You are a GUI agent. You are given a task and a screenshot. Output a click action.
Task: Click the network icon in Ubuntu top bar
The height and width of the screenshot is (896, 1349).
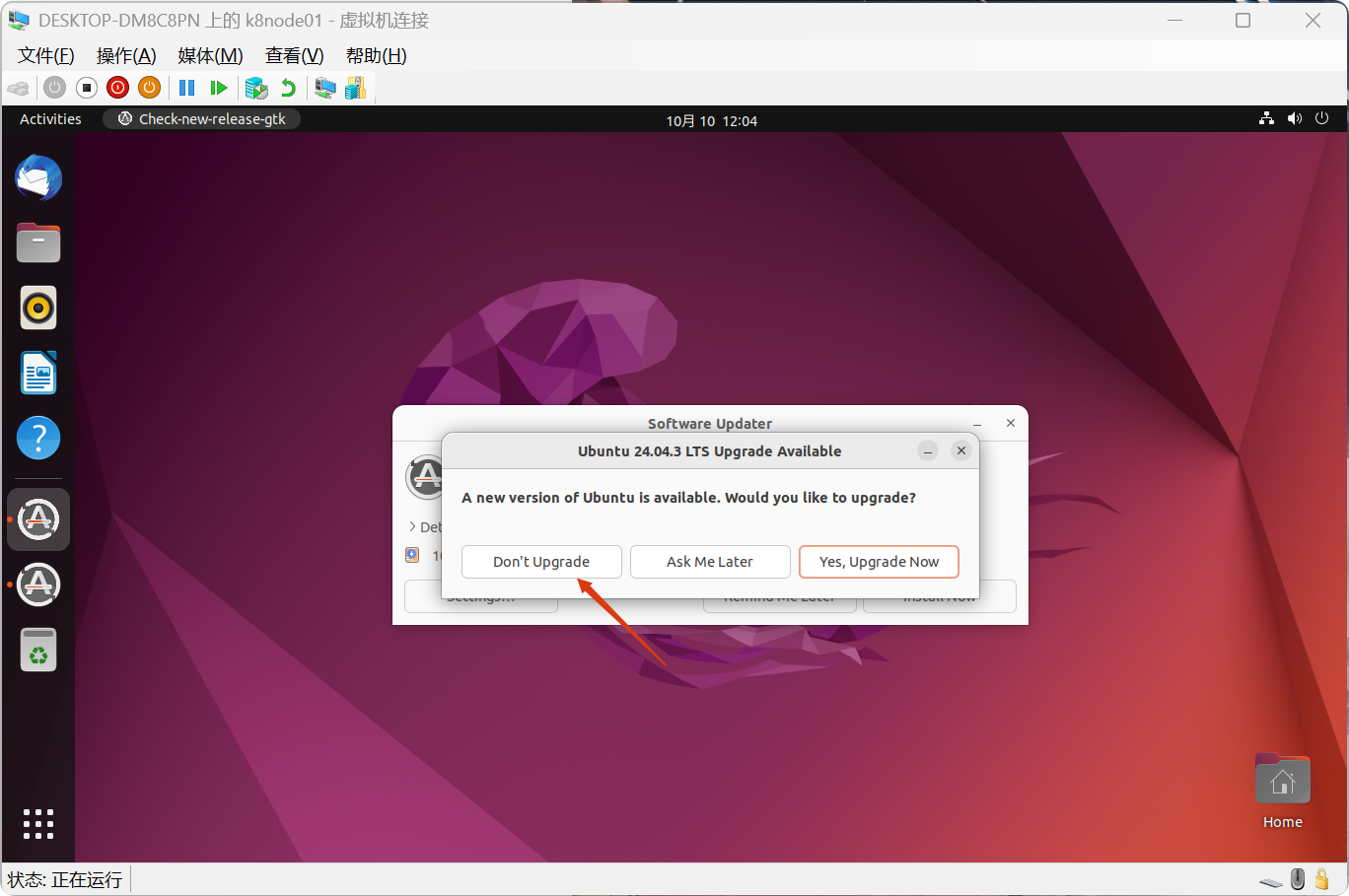point(1266,118)
